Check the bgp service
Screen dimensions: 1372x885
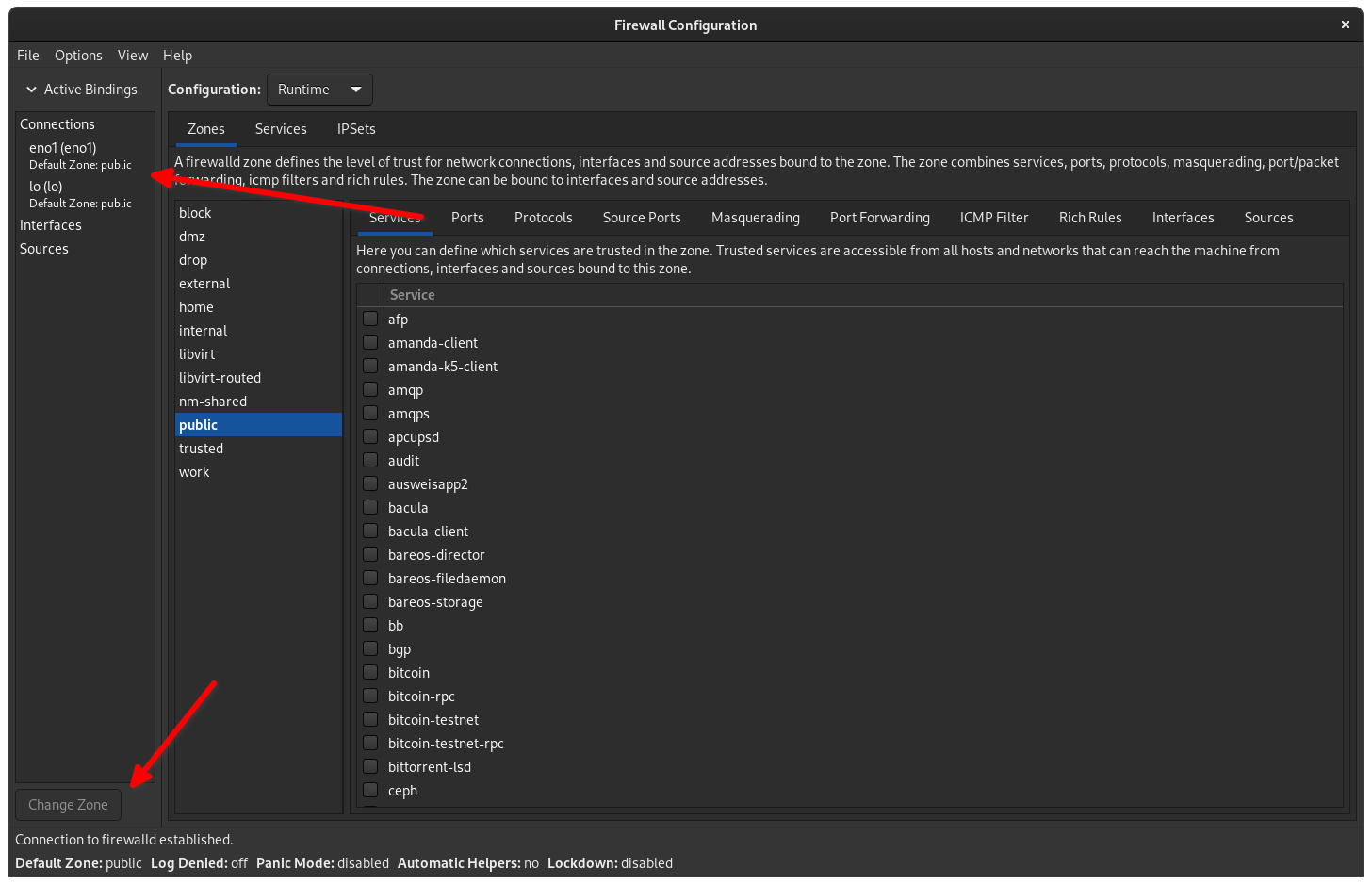(x=369, y=648)
